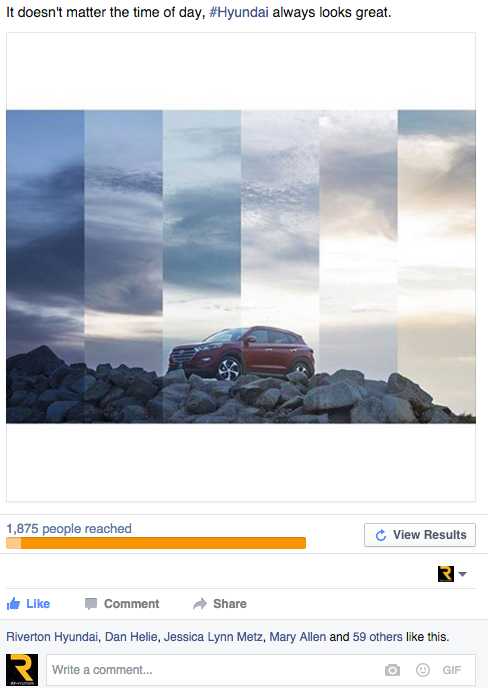Click the 1,875 people reached link
Image resolution: width=488 pixels, height=688 pixels.
(x=69, y=528)
